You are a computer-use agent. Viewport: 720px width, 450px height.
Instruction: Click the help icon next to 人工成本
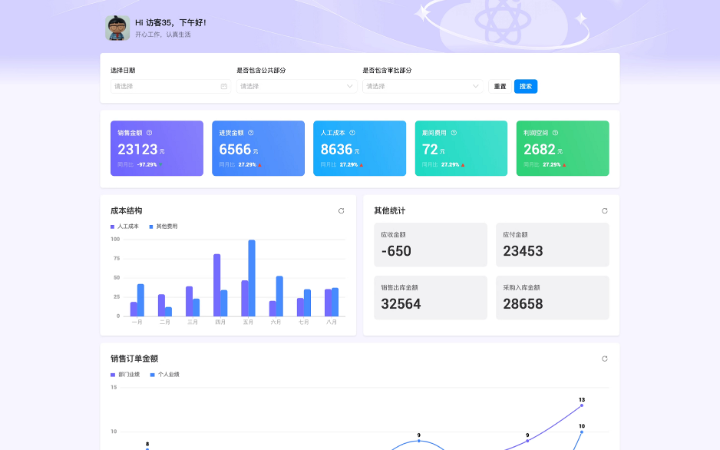pos(352,133)
